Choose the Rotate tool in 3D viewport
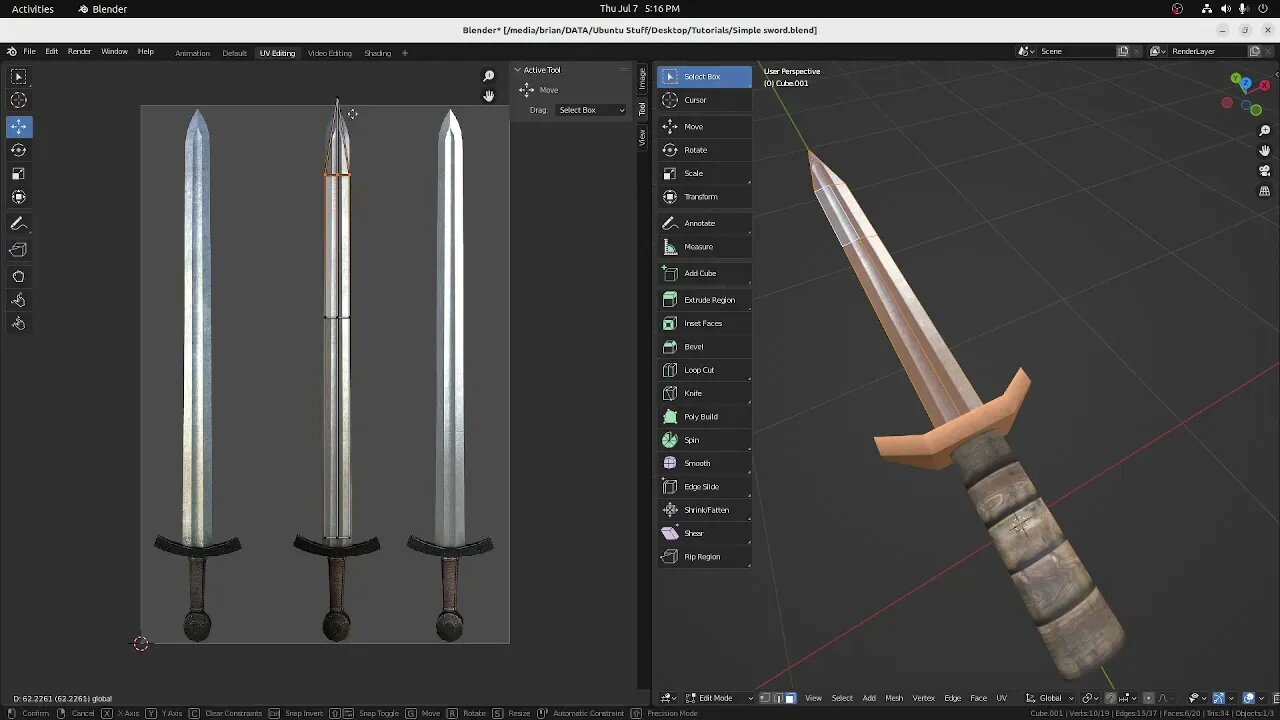 704,150
